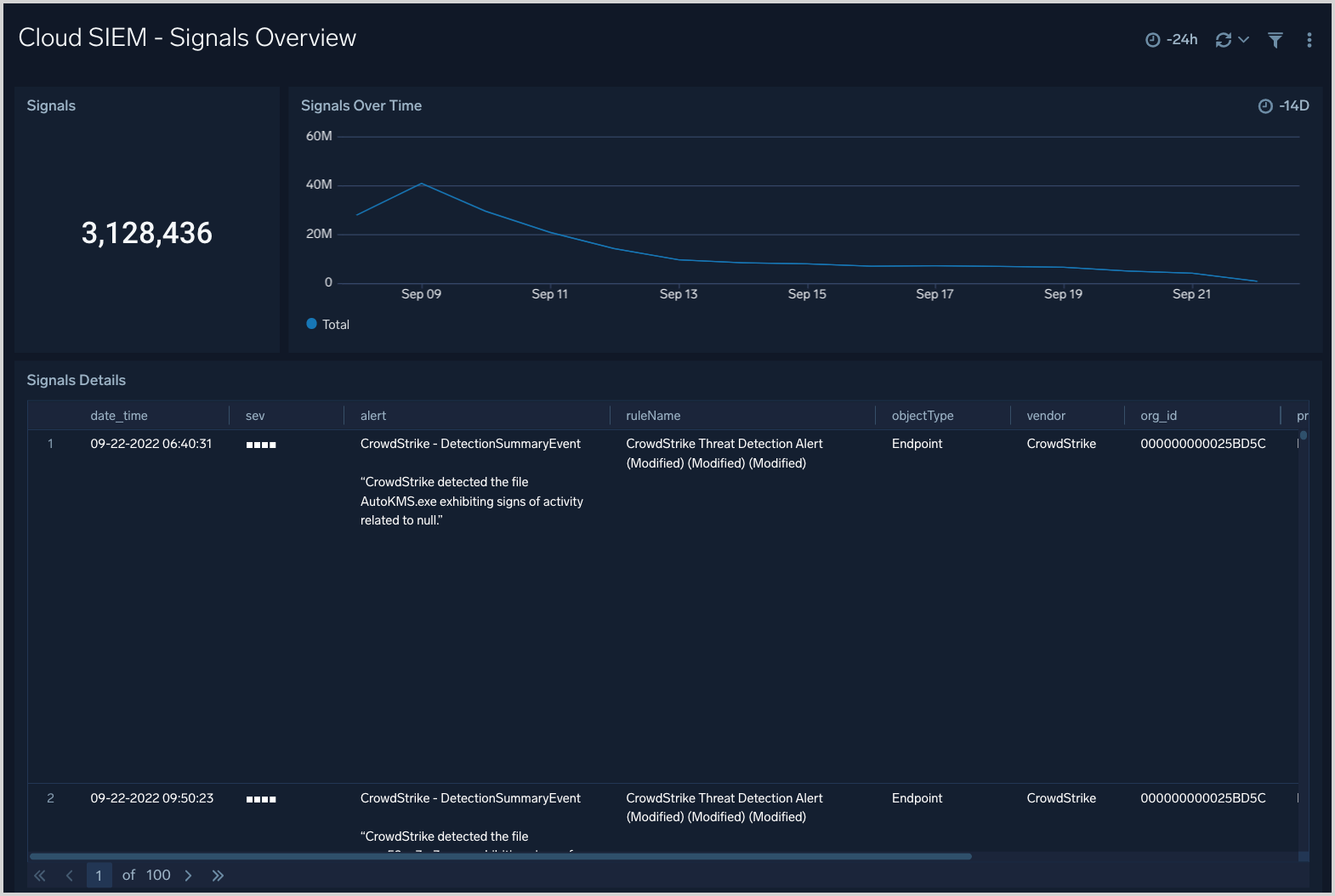Click the vendor column header
This screenshot has height=896, width=1335.
click(1046, 416)
